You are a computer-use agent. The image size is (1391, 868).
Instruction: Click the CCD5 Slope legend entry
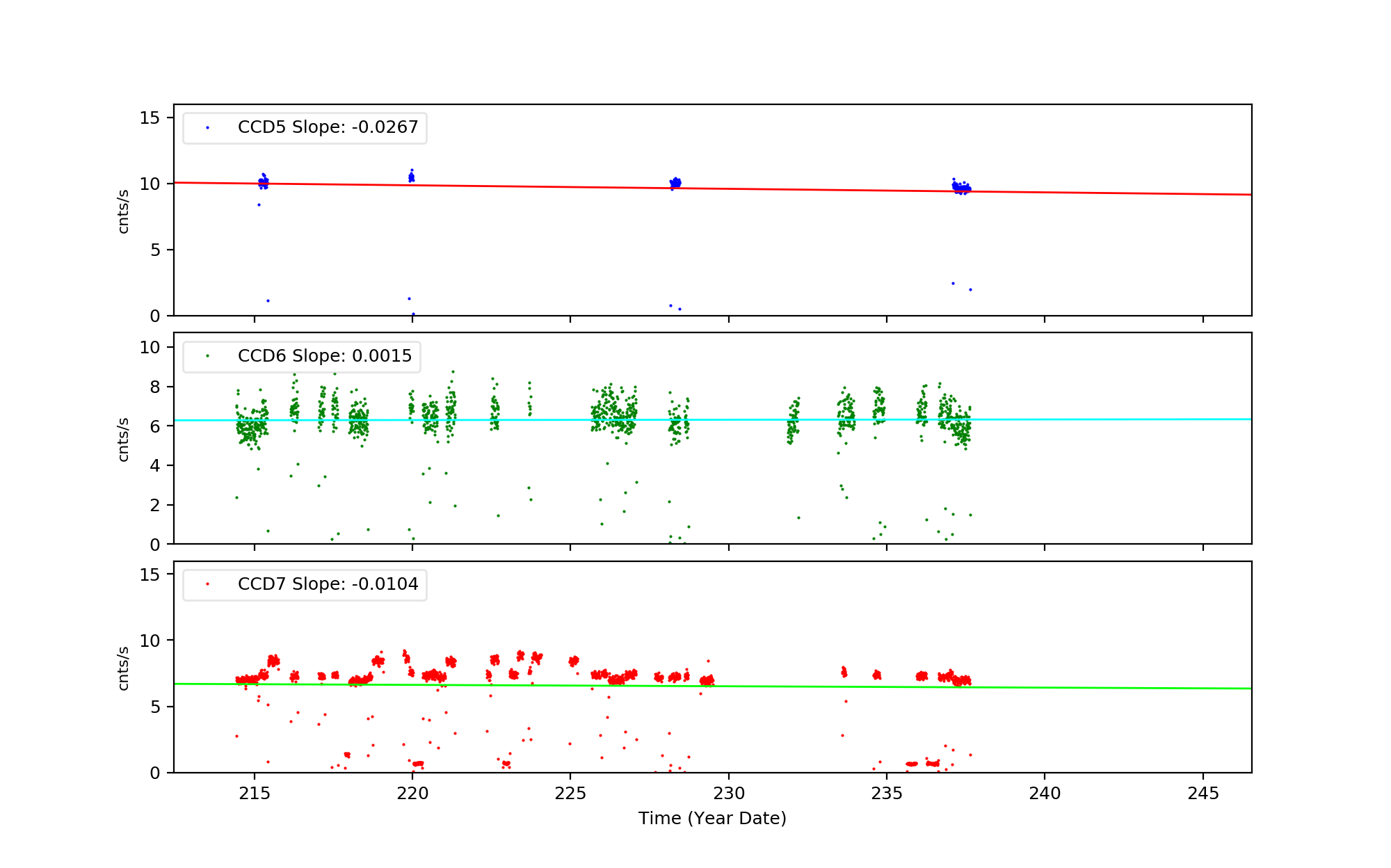coord(328,127)
